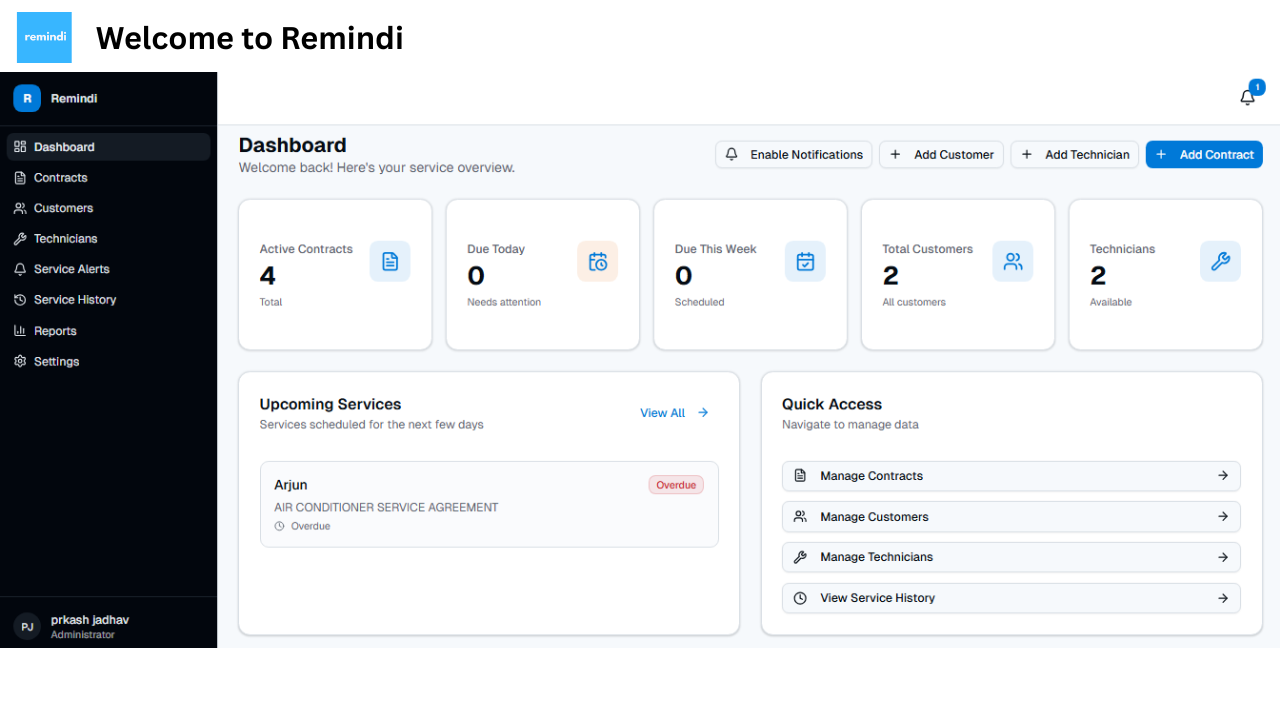This screenshot has height=720, width=1280.
Task: Click Enable Notifications button
Action: (x=794, y=155)
